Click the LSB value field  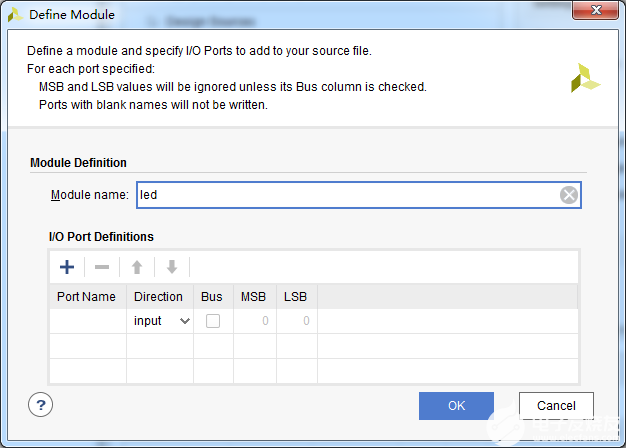tap(296, 321)
